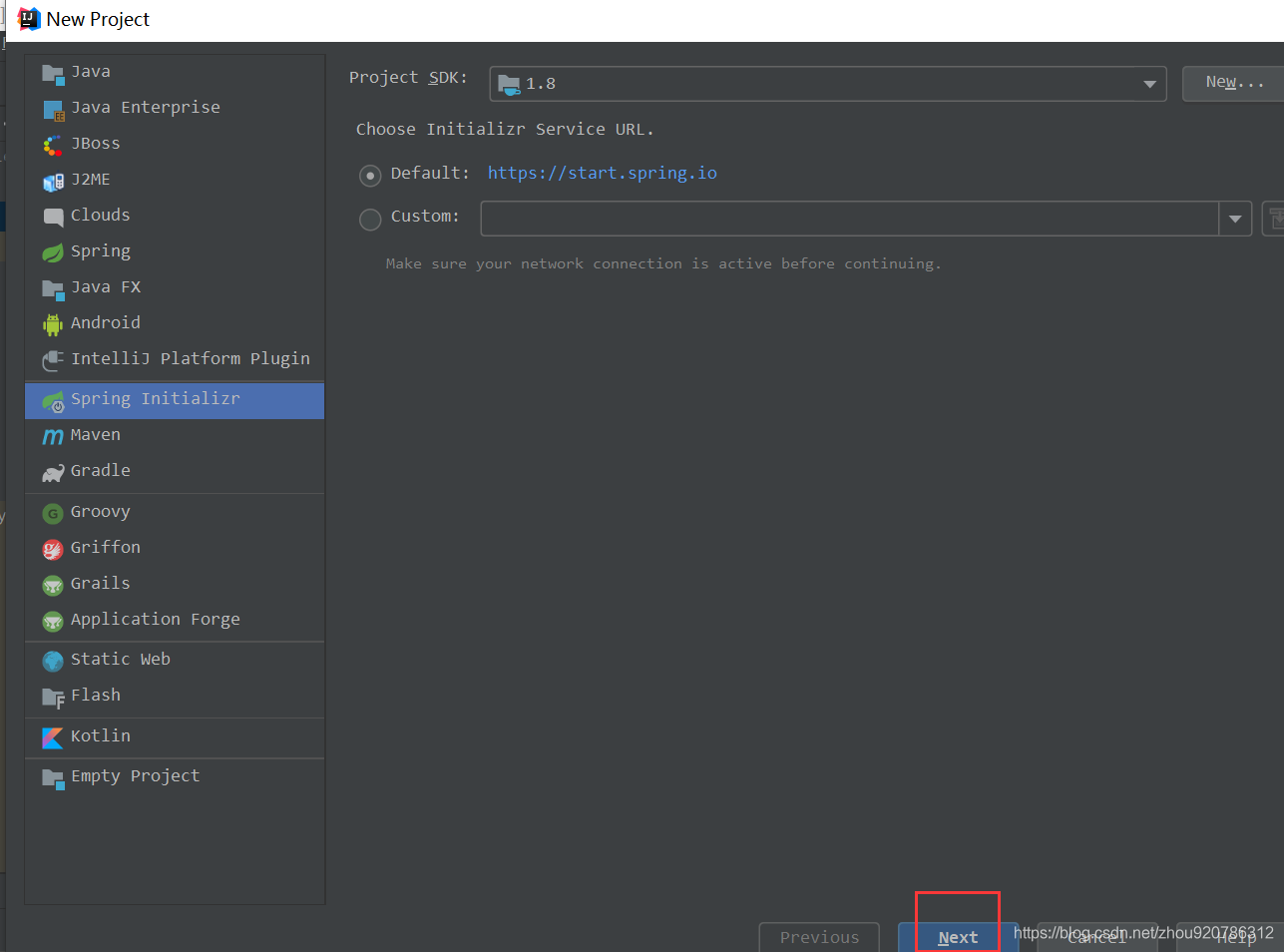Screen dimensions: 1284x952
Task: Click the Spring Initializr icon
Action: (53, 401)
